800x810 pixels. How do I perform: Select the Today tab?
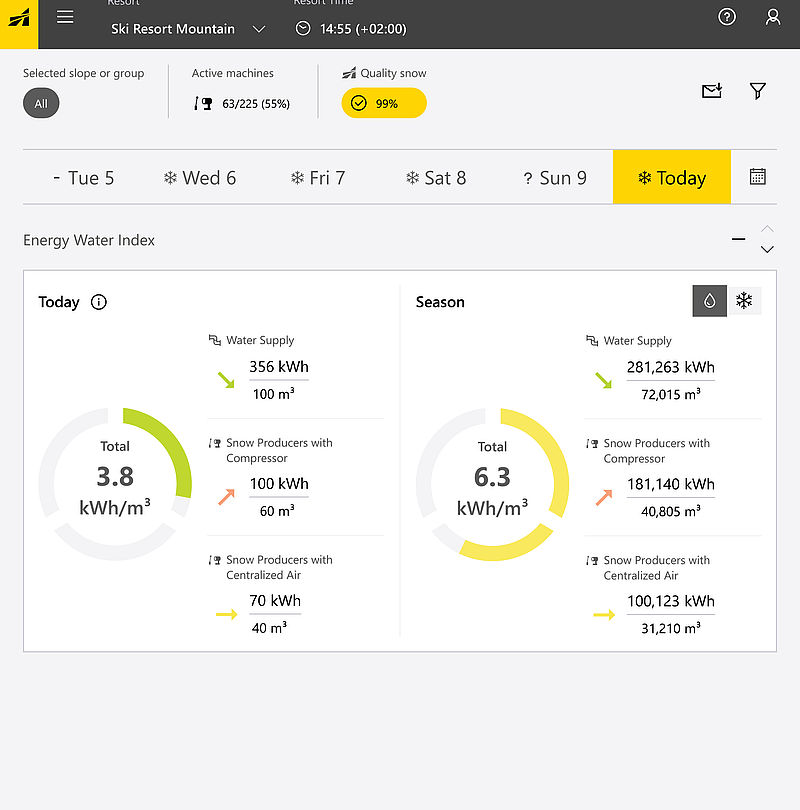point(672,177)
